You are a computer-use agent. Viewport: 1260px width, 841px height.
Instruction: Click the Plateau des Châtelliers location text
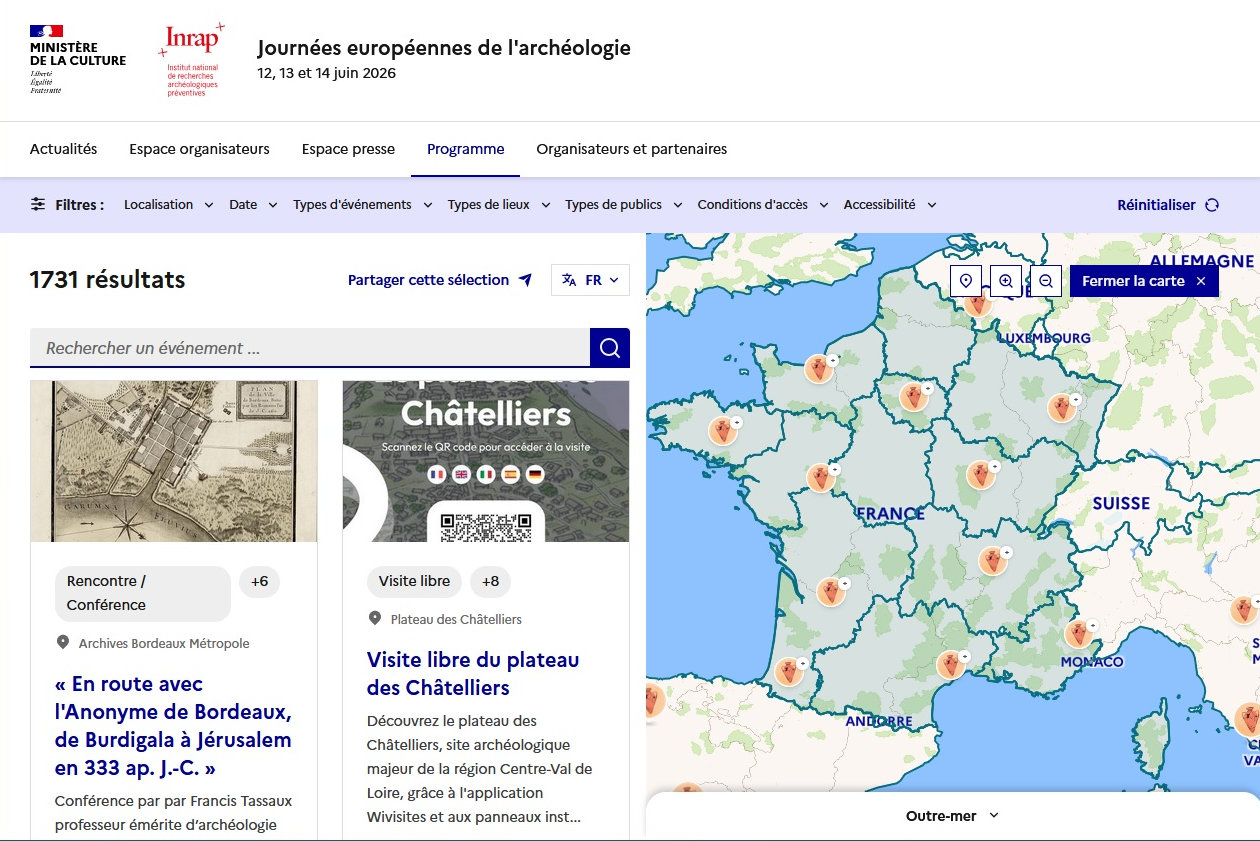click(x=456, y=619)
